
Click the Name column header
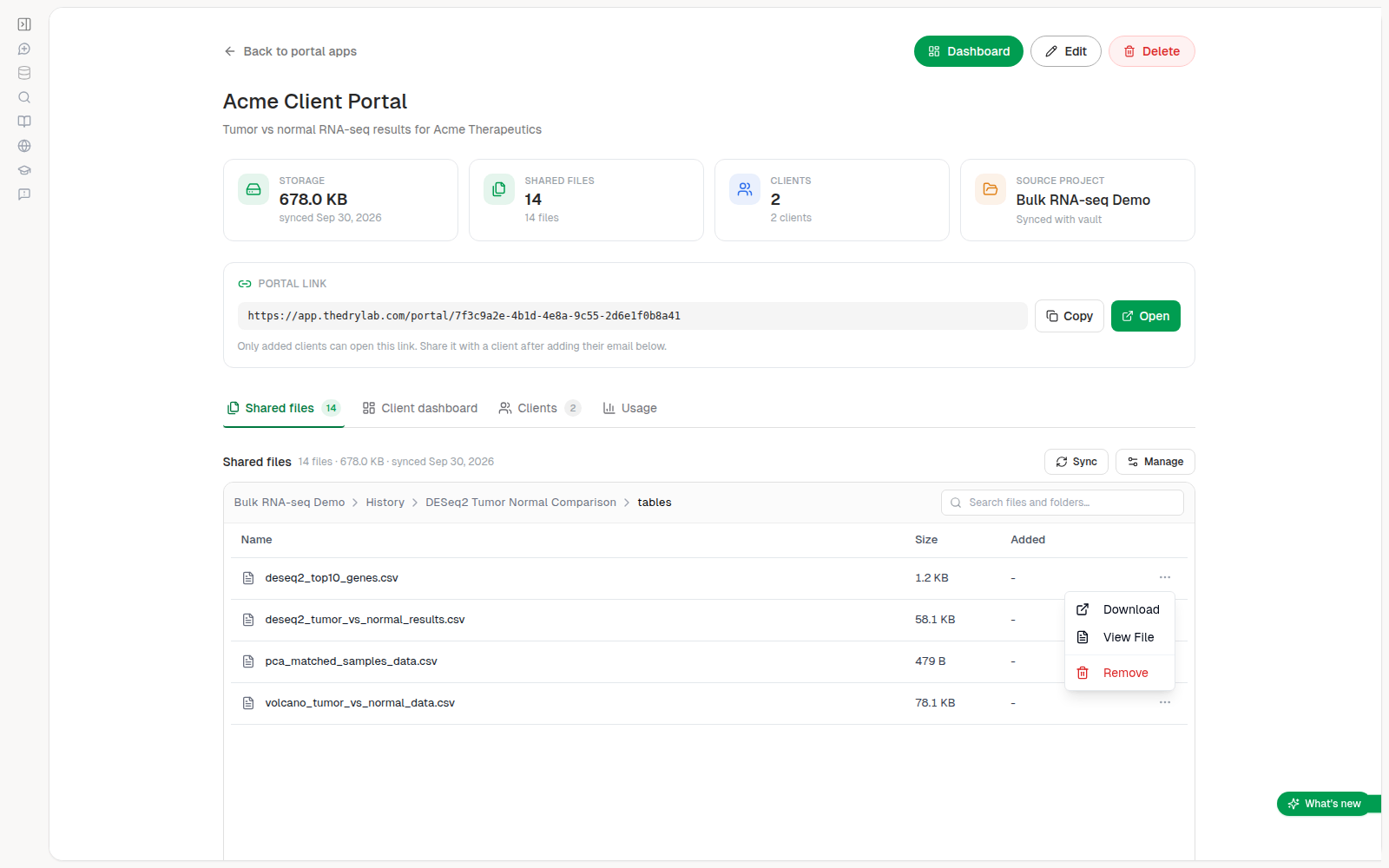tap(257, 540)
